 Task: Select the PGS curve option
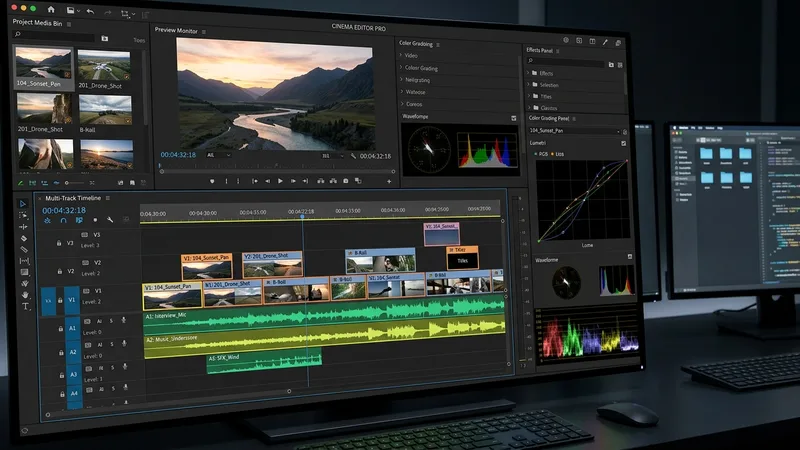541,154
